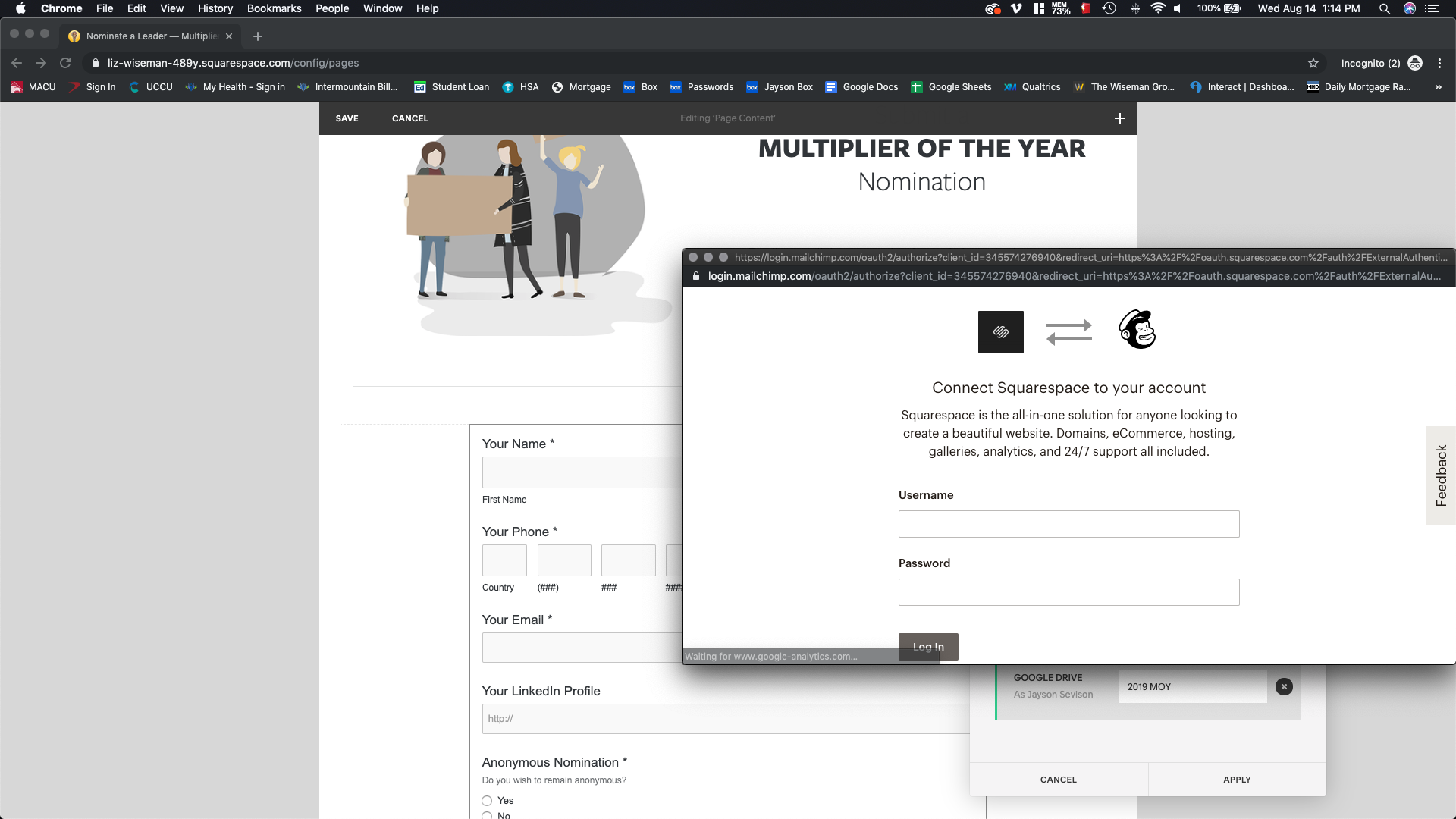The height and width of the screenshot is (819, 1456).
Task: Open Notification Center icon
Action: [1432, 8]
